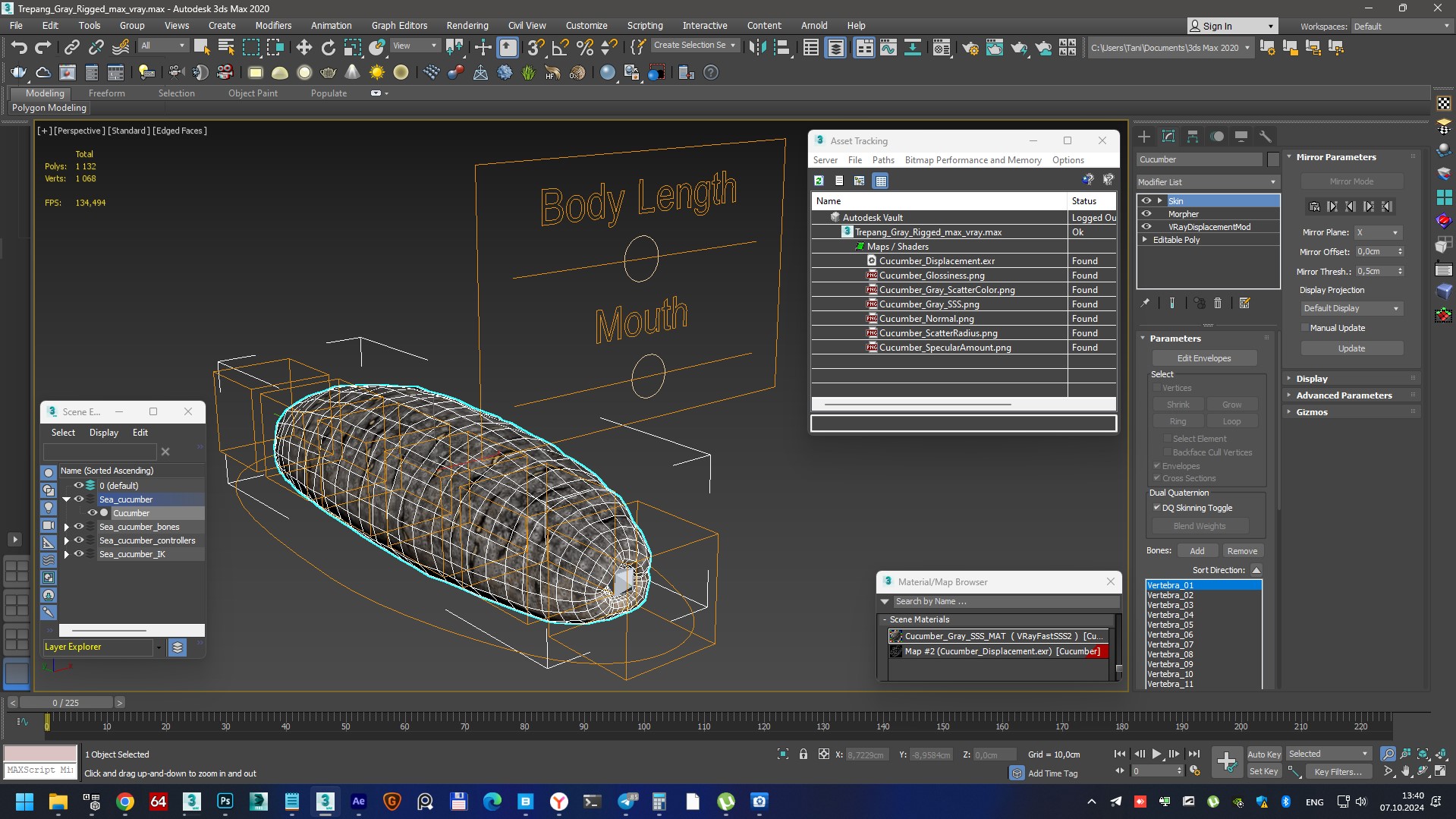Expand the Advanced Parameters rollout
Screen dimensions: 1456x819
[1344, 395]
